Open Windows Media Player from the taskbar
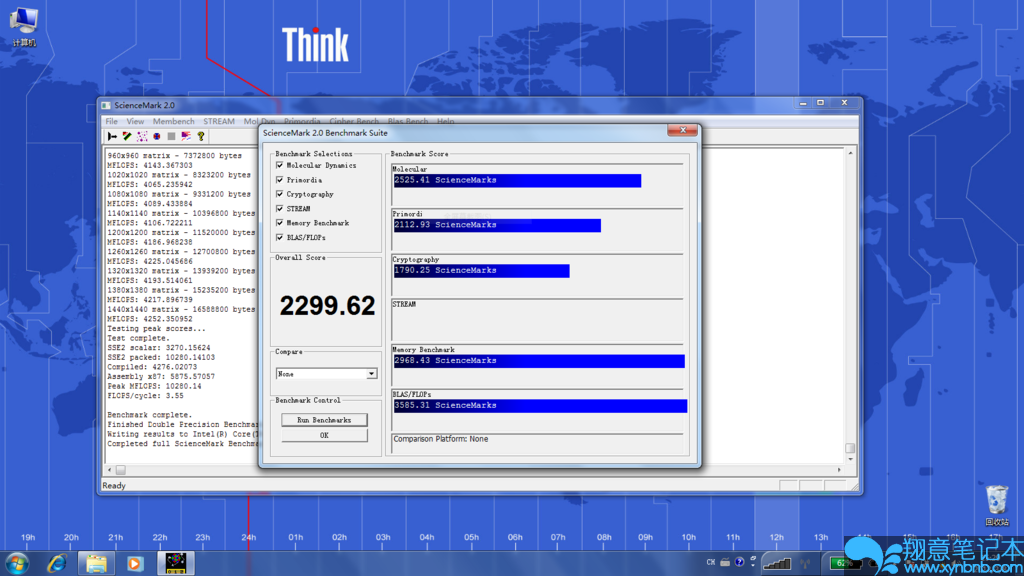Viewport: 1024px width, 576px height. 135,563
